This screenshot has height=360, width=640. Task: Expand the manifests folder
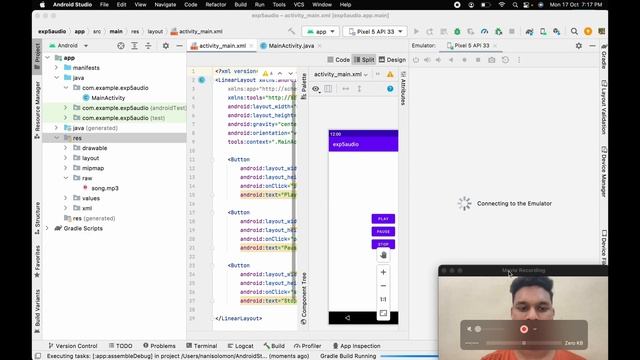tap(56, 67)
